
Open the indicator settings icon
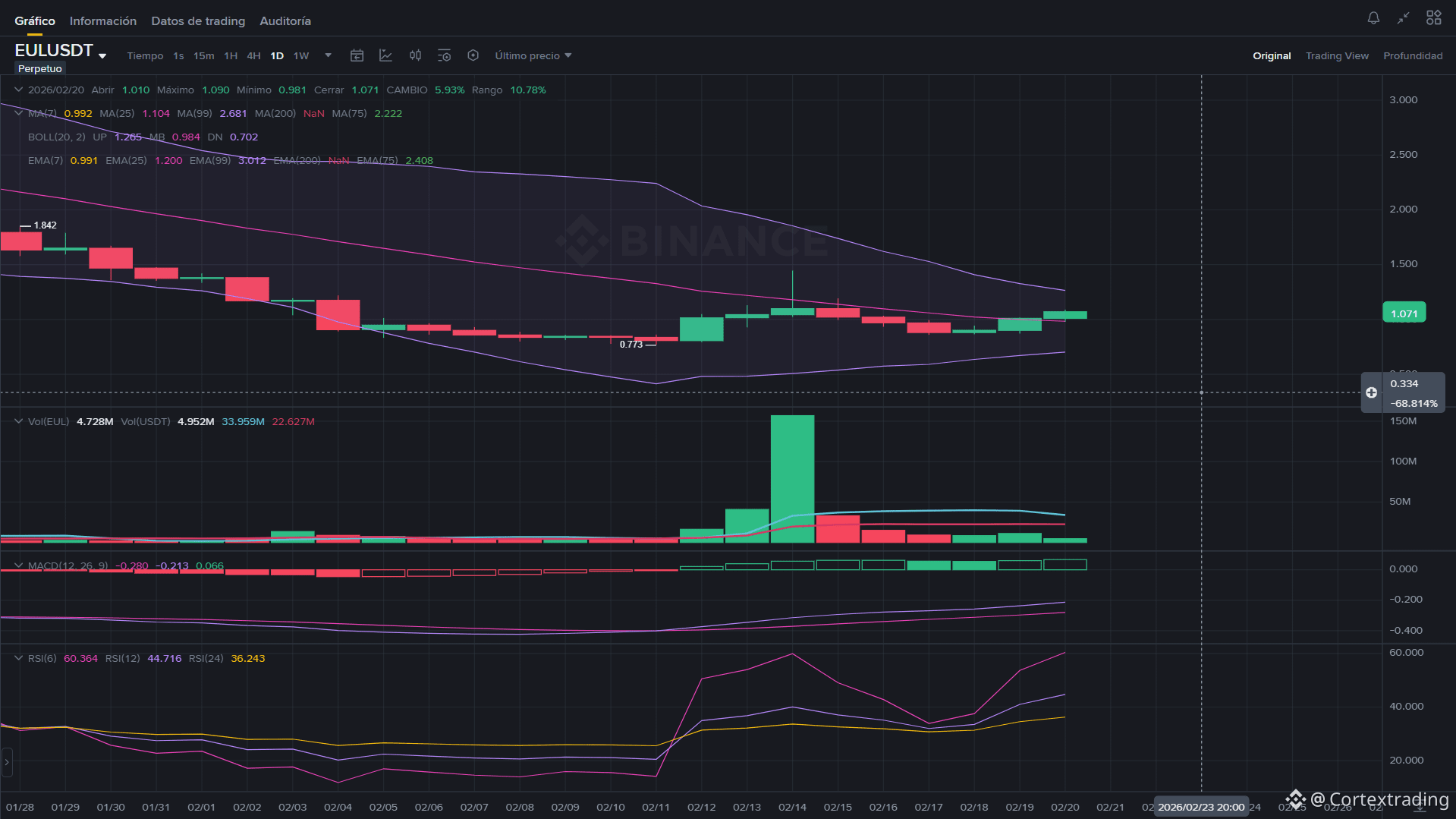444,55
